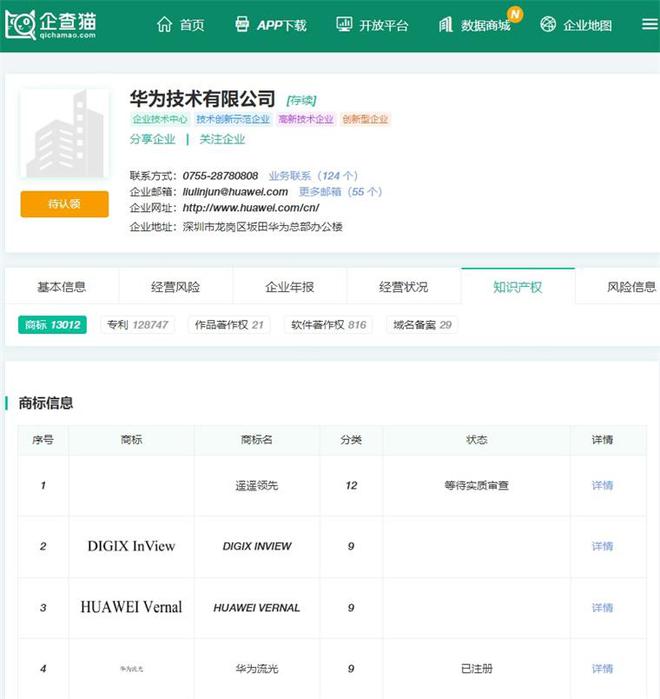The height and width of the screenshot is (699, 660).
Task: Click the 创新型企业 tag
Action: 365,119
